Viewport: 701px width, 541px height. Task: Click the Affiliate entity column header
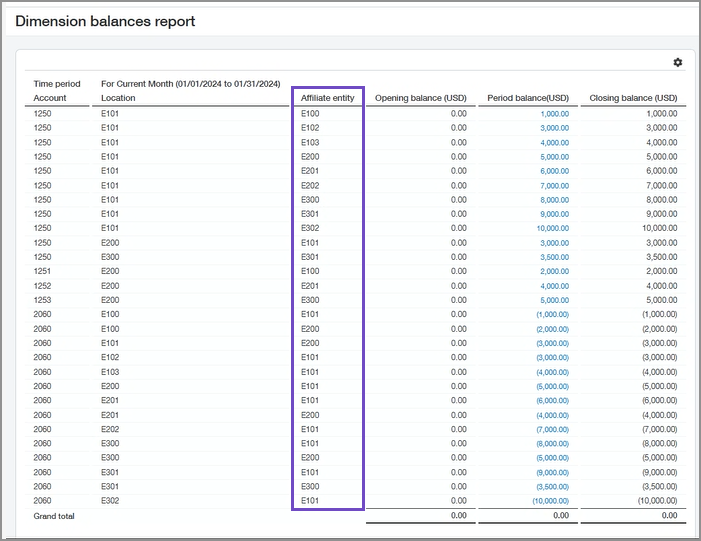327,98
